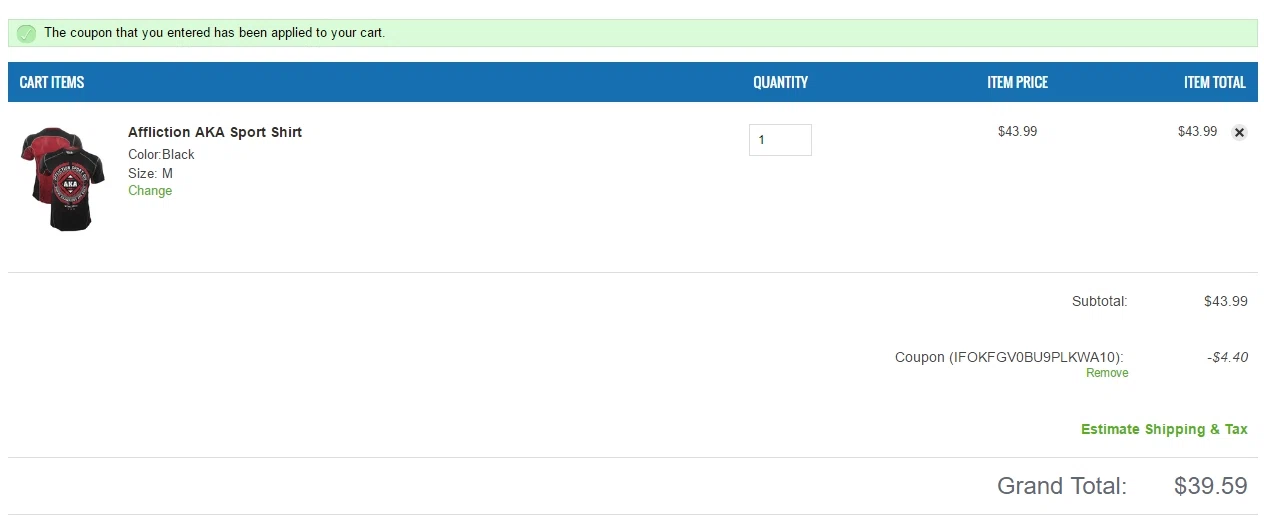Click the Cart Items column header

coord(52,82)
